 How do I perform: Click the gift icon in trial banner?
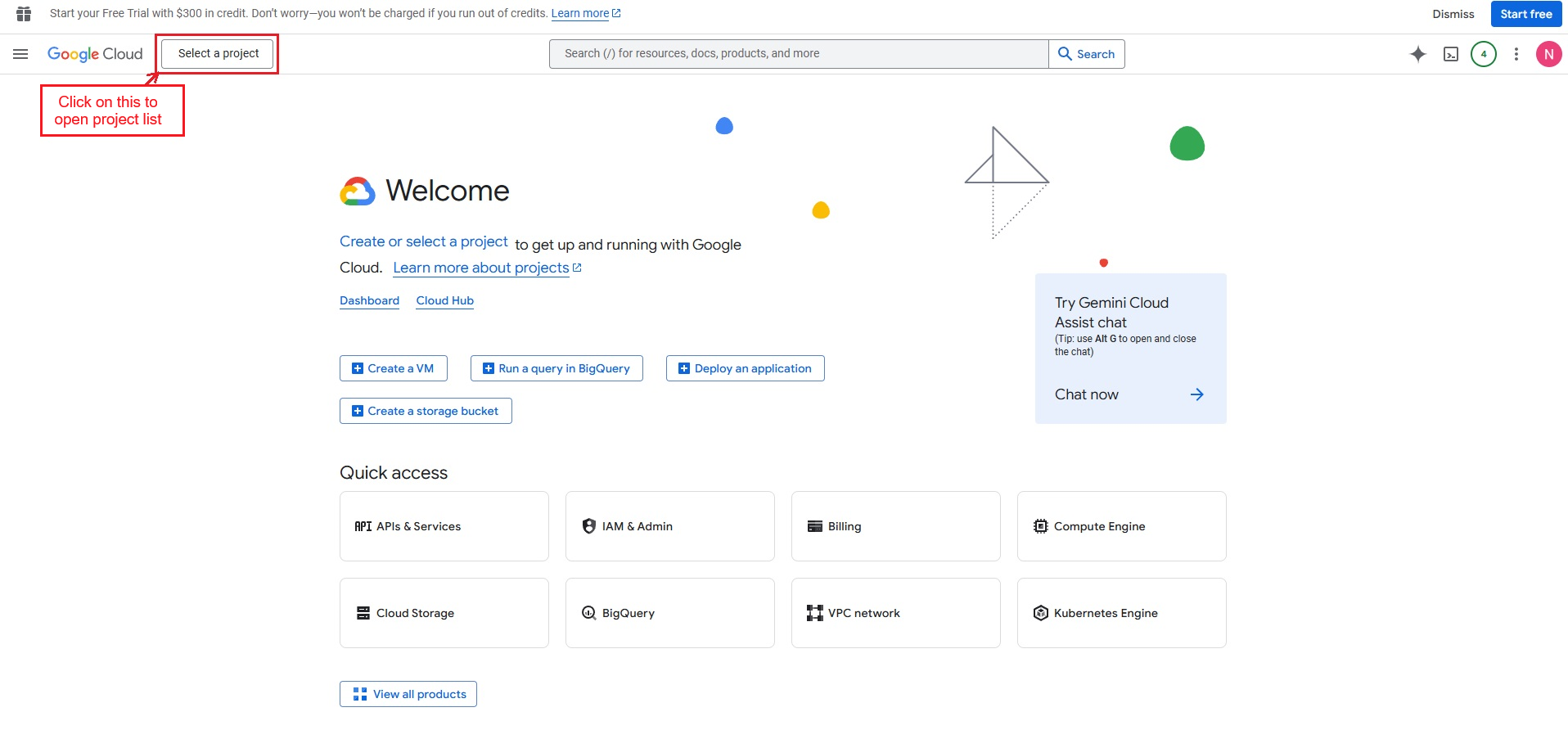(24, 14)
